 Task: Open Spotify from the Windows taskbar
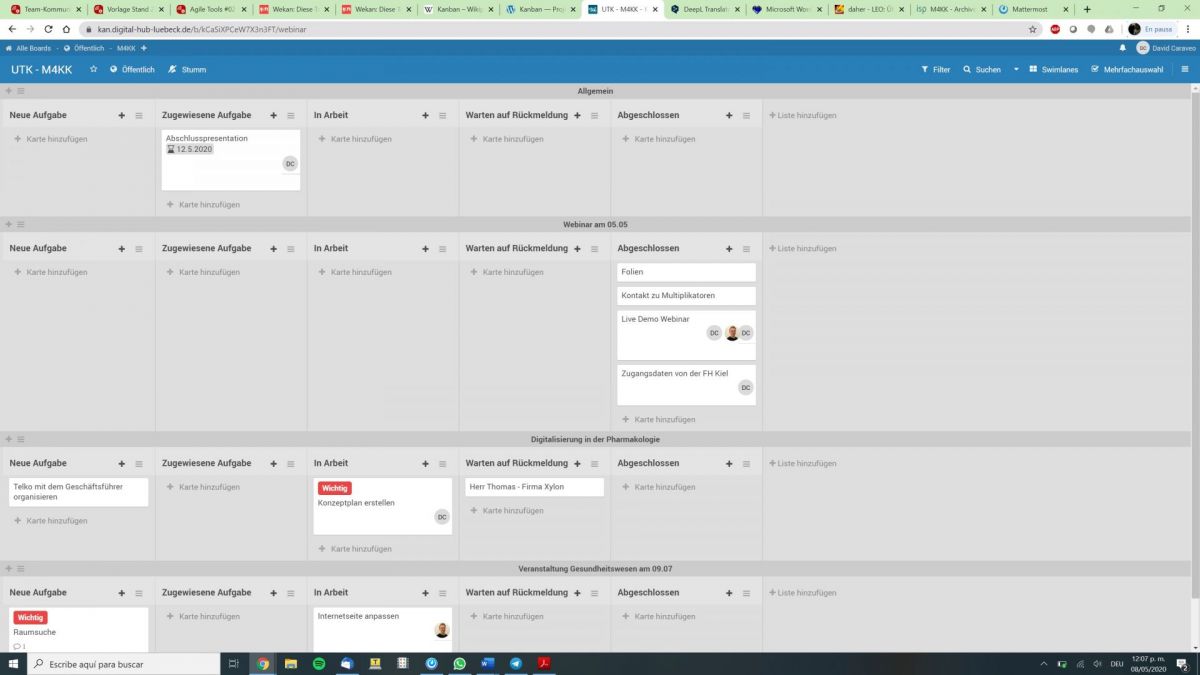coord(319,663)
